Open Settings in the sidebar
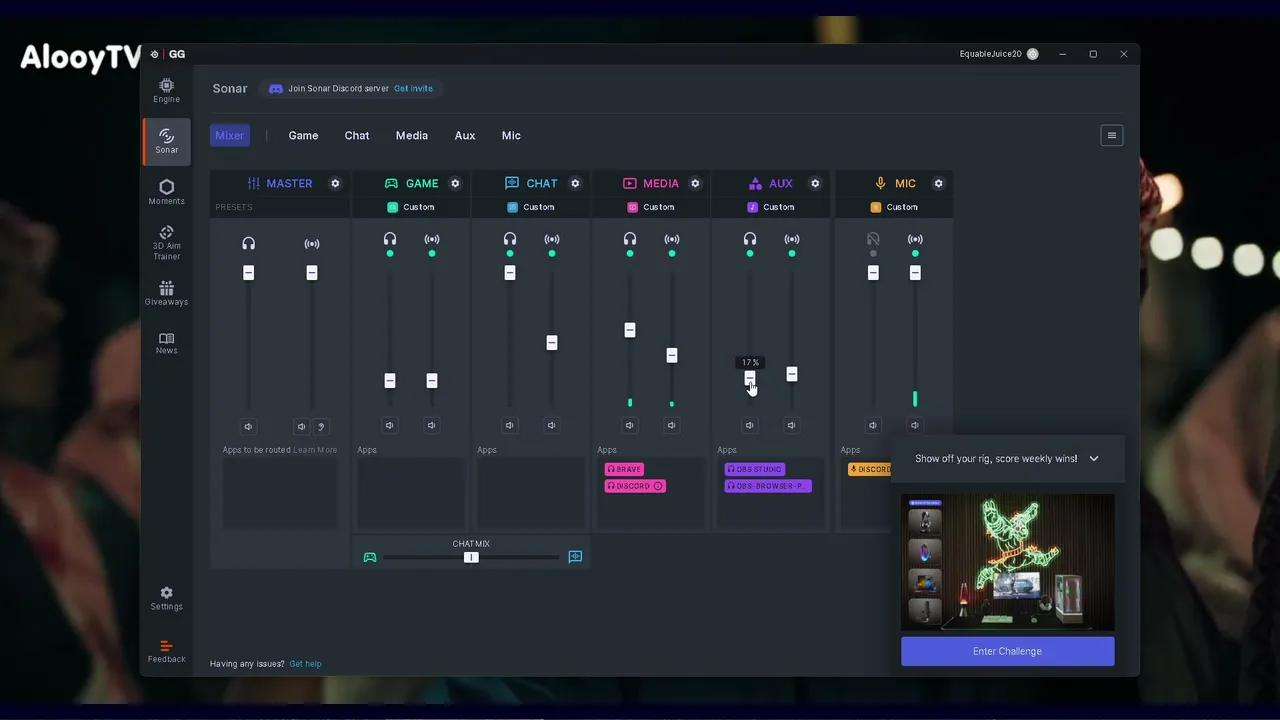Viewport: 1280px width, 720px height. (x=166, y=599)
